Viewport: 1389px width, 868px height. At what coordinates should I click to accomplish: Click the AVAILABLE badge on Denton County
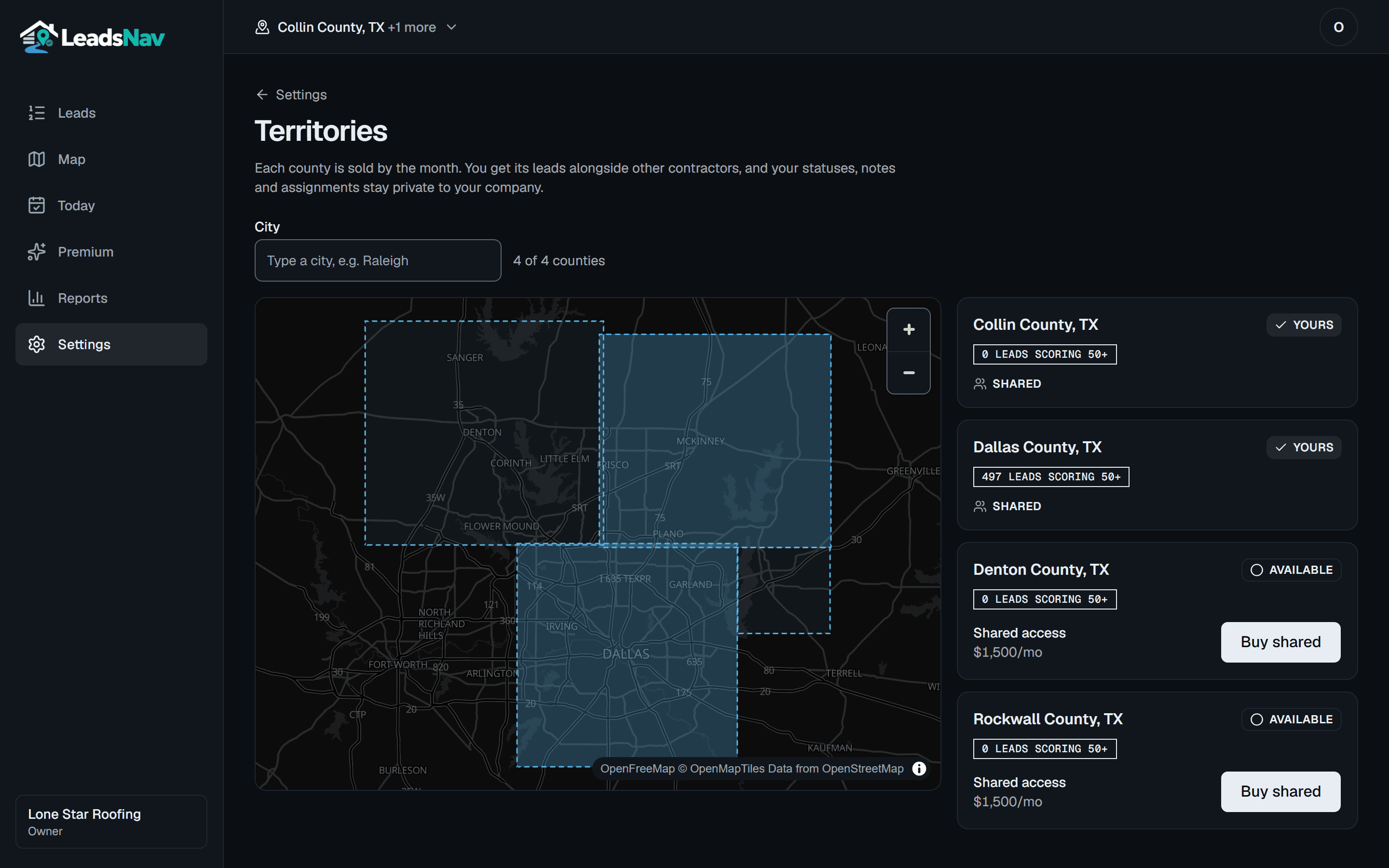1292,570
